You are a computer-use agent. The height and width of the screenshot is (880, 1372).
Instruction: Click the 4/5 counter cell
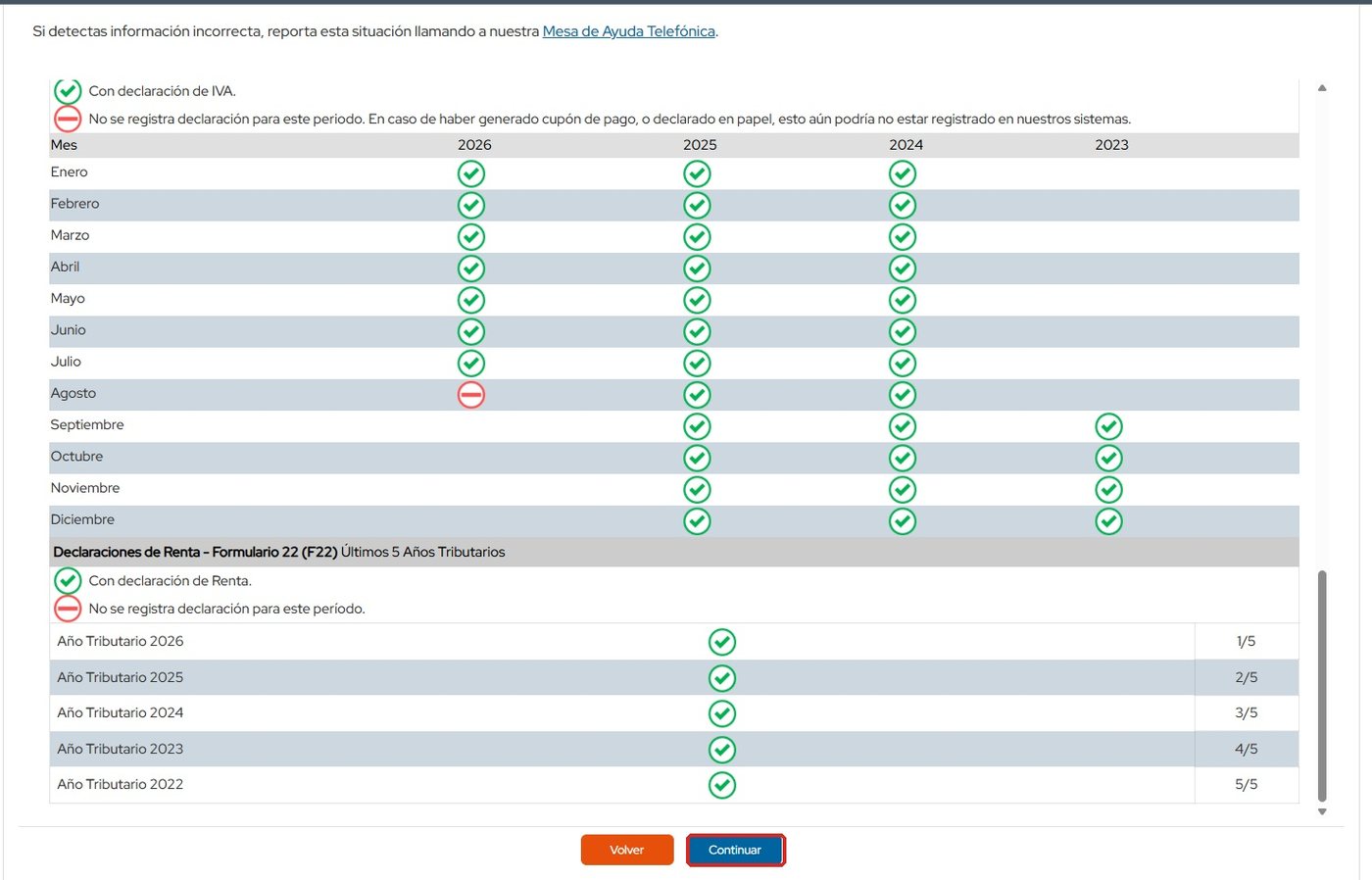(x=1247, y=749)
